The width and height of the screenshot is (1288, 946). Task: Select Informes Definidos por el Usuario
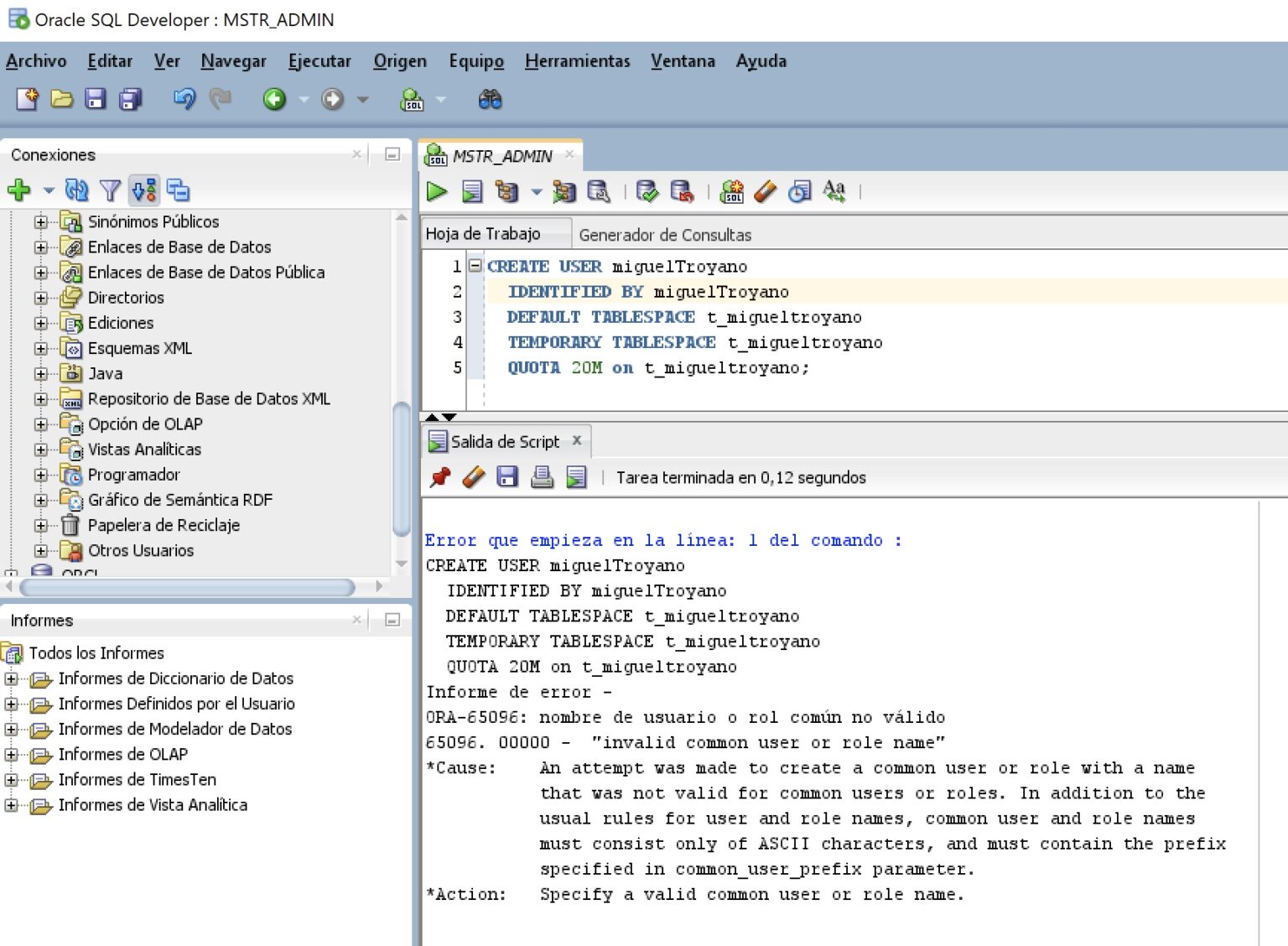click(176, 704)
